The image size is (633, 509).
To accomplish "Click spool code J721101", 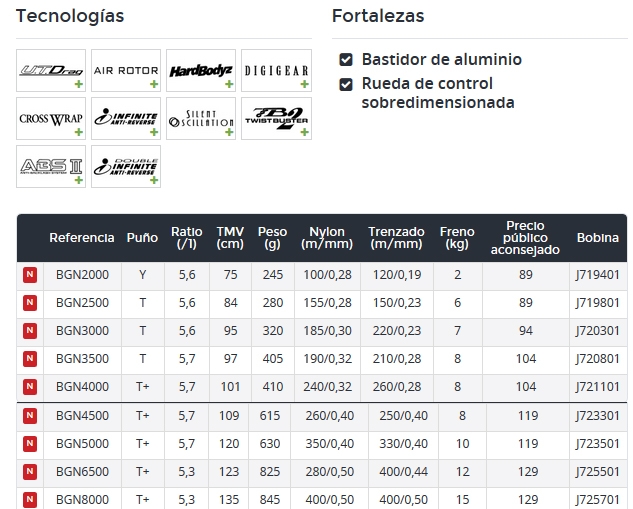I will [598, 387].
